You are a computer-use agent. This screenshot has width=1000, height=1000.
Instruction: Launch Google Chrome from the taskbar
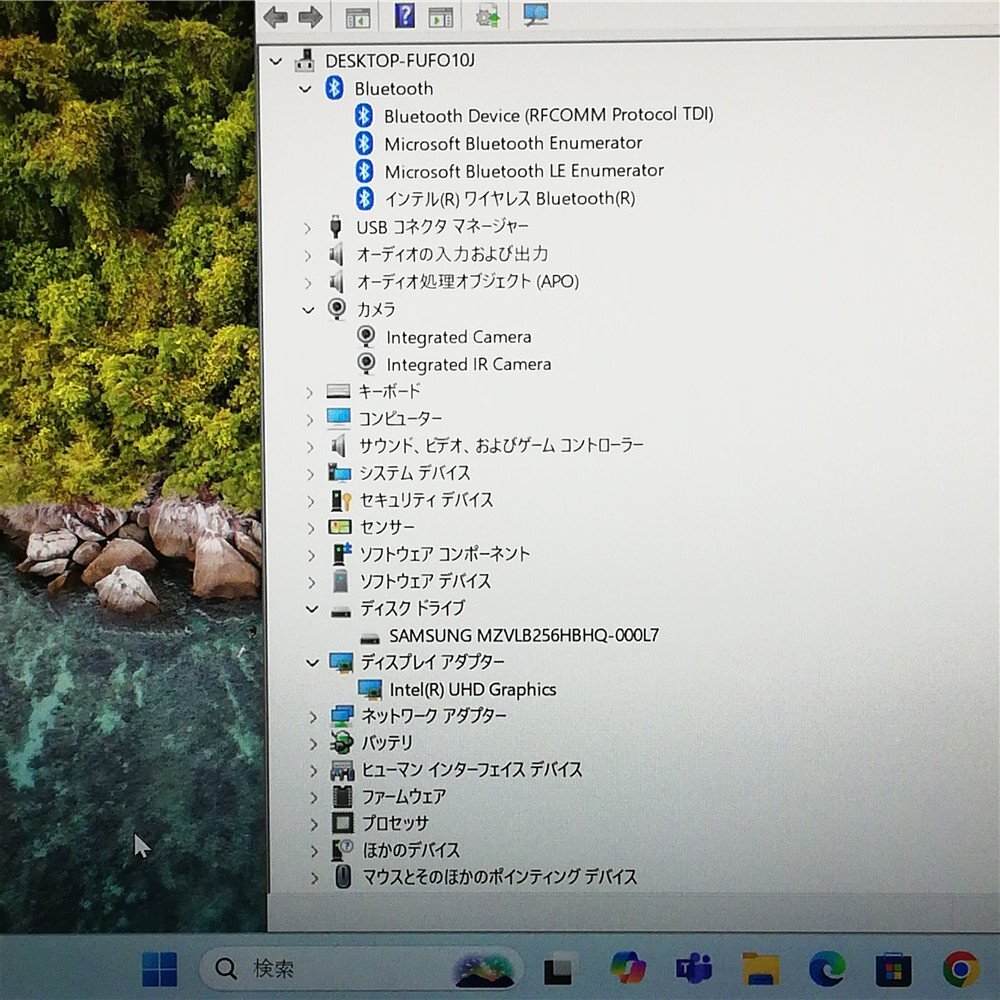tap(962, 969)
